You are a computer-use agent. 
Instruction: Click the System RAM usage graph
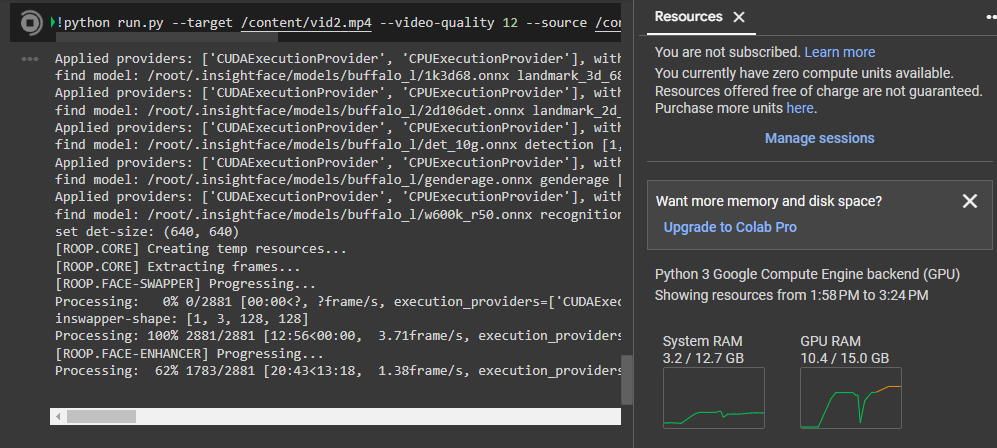point(713,398)
